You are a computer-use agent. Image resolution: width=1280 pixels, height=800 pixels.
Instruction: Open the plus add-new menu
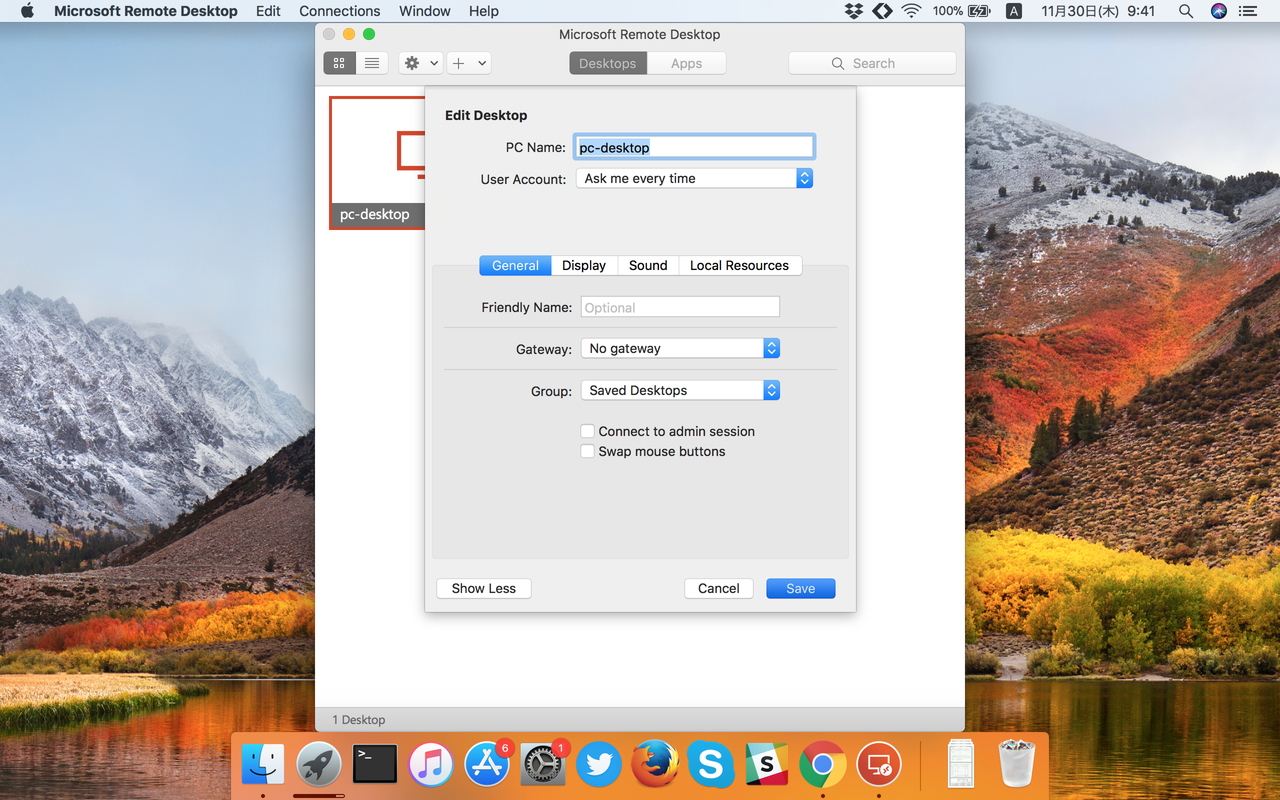click(x=468, y=63)
